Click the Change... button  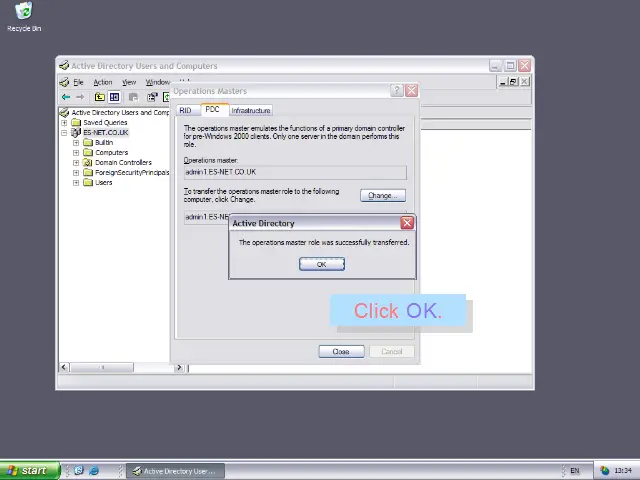[383, 196]
